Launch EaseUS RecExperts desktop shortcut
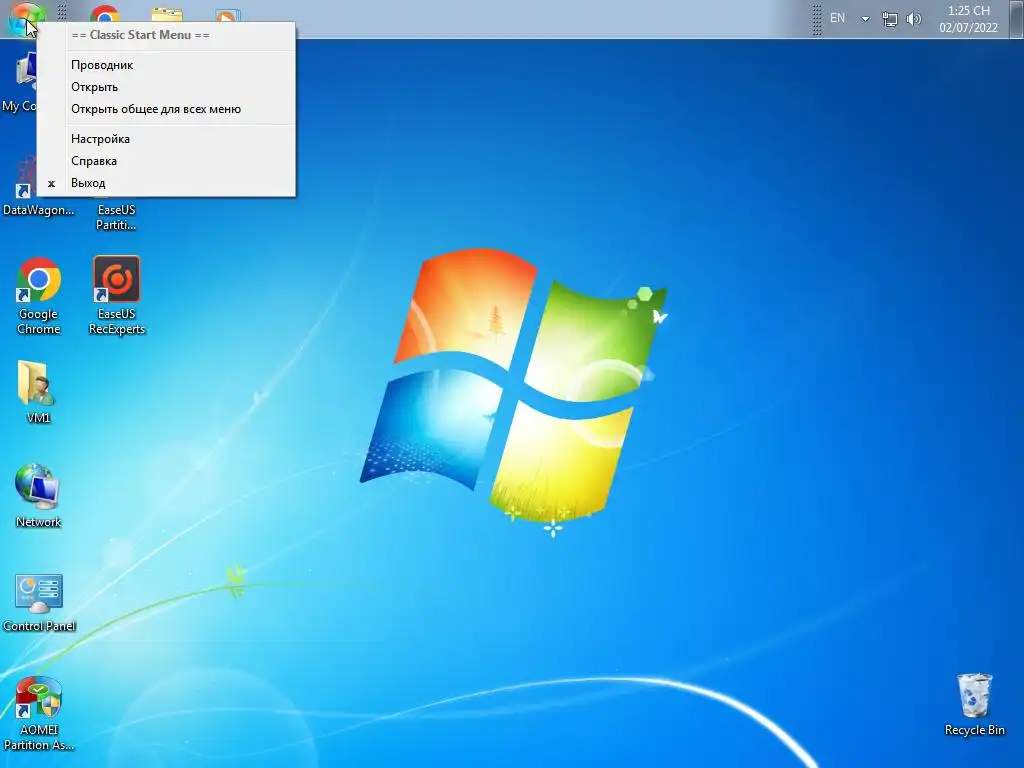The image size is (1024, 768). click(x=117, y=296)
